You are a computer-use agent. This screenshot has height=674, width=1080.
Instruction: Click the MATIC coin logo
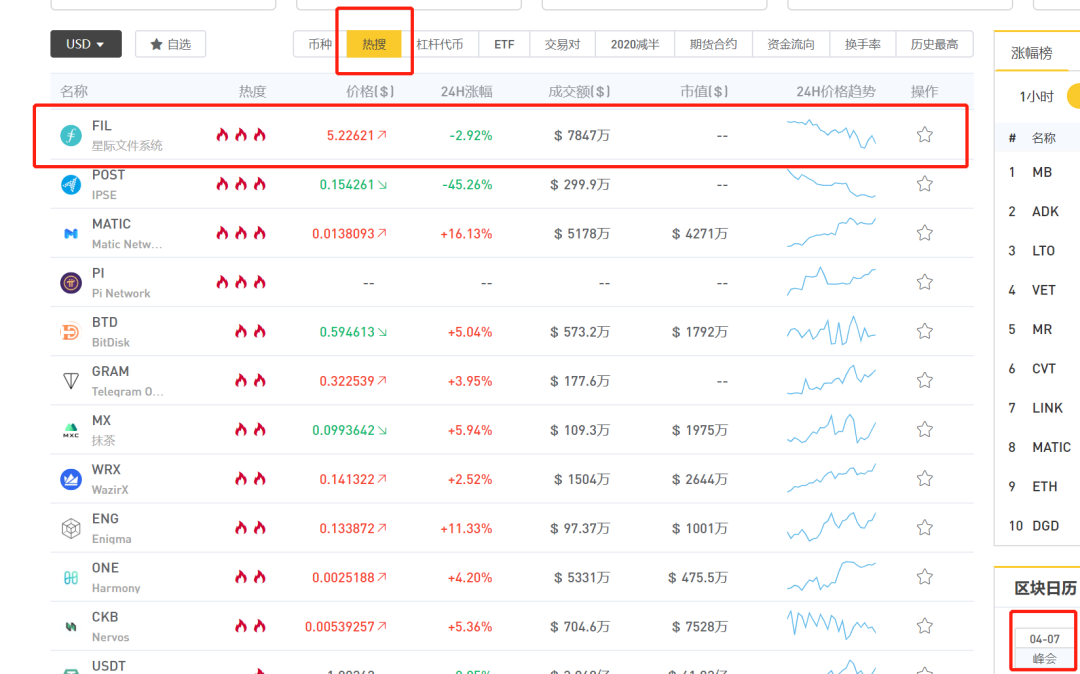click(71, 234)
